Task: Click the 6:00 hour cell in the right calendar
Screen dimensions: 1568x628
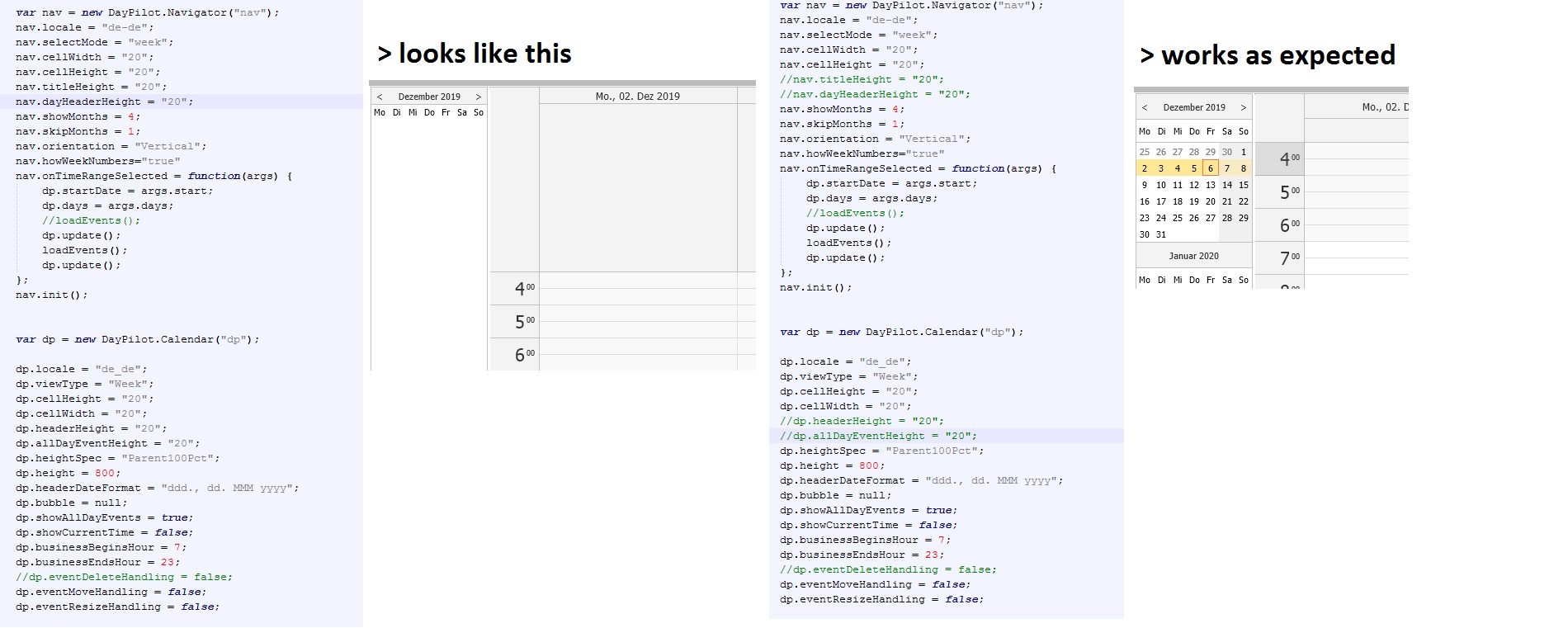Action: (1280, 224)
